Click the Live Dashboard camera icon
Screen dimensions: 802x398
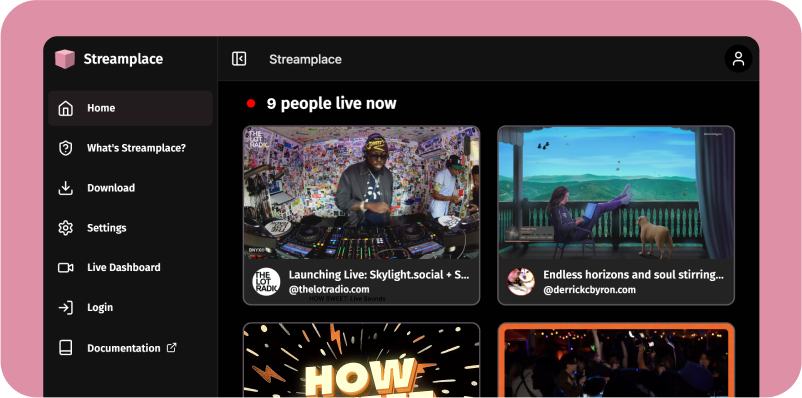pyautogui.click(x=65, y=268)
